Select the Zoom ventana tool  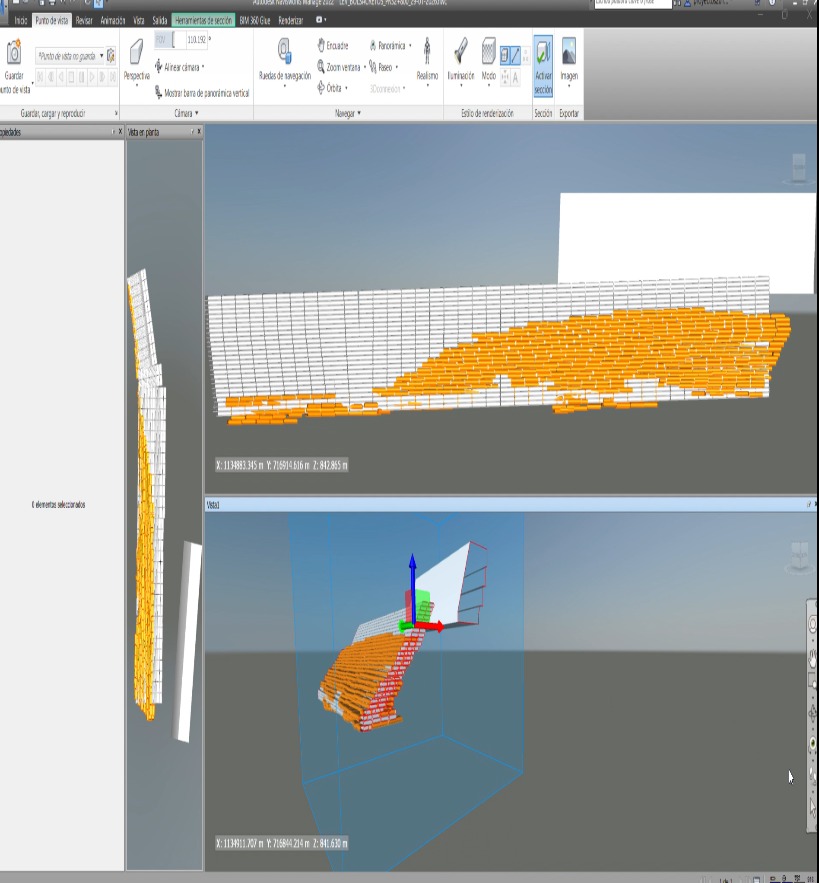point(339,67)
